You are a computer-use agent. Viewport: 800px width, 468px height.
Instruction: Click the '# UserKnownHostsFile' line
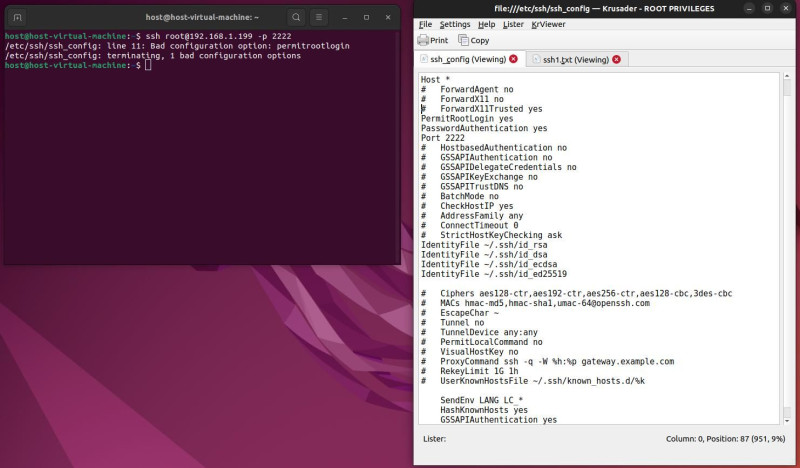(533, 381)
